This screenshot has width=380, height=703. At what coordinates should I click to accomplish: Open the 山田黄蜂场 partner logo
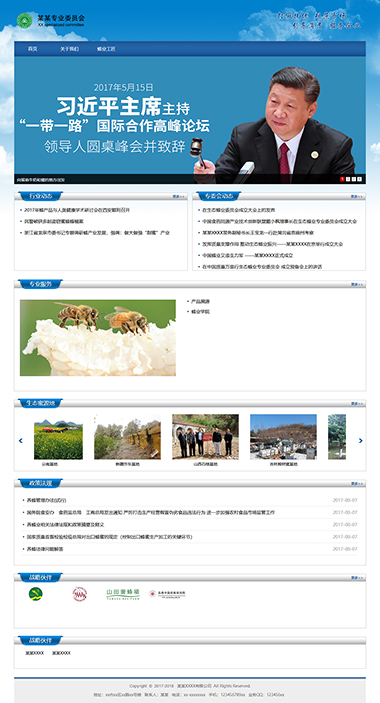coord(123,594)
